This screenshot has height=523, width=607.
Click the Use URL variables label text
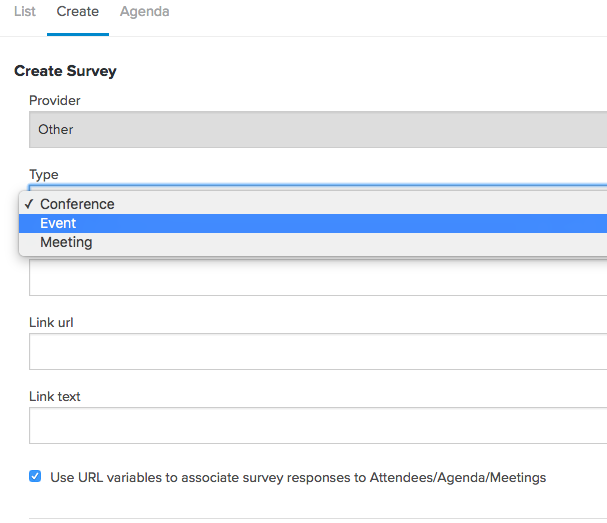[x=298, y=477]
